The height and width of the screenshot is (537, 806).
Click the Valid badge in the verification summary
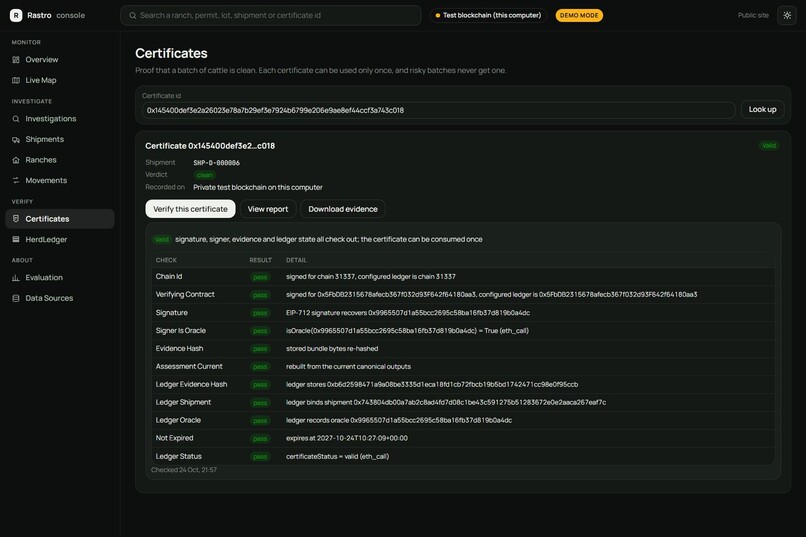(x=161, y=239)
